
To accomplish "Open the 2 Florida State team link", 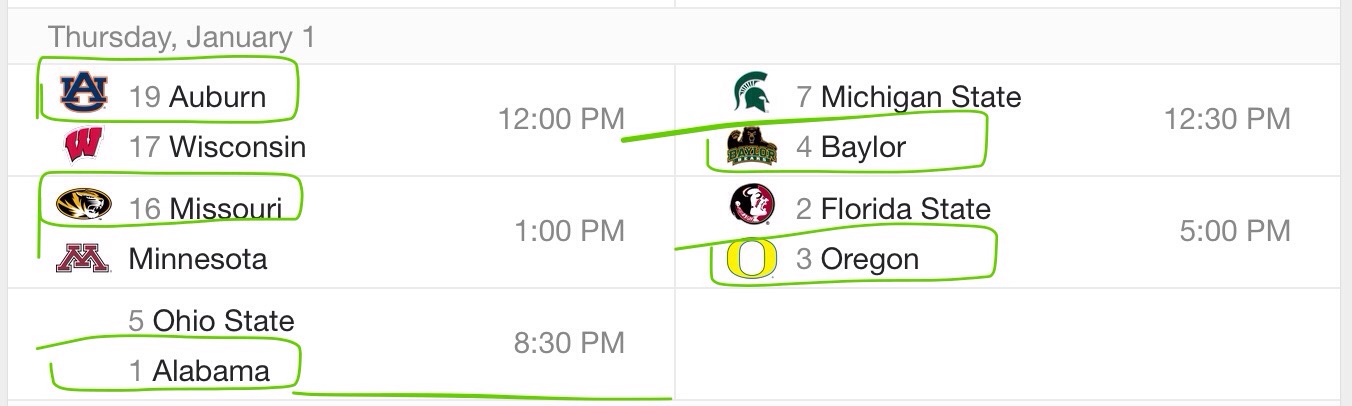I will [x=894, y=209].
